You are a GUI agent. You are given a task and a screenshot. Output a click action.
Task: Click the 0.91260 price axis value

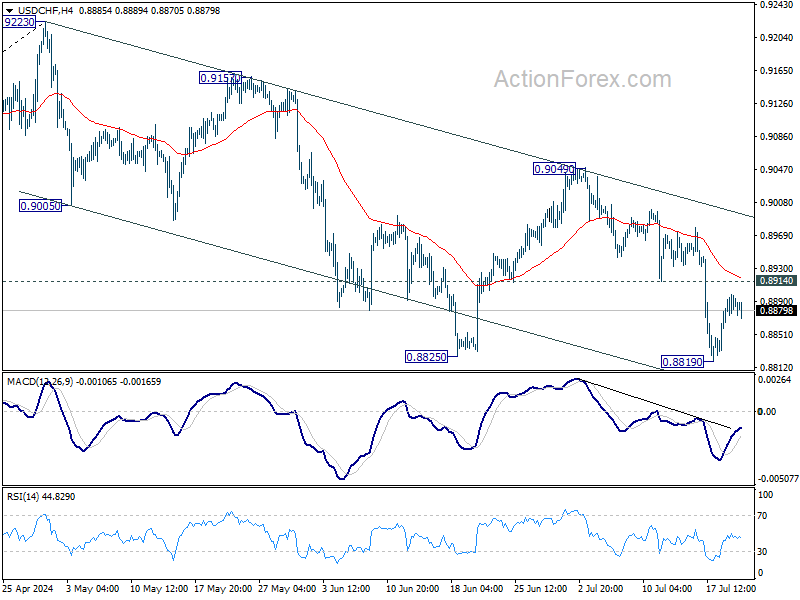click(777, 104)
